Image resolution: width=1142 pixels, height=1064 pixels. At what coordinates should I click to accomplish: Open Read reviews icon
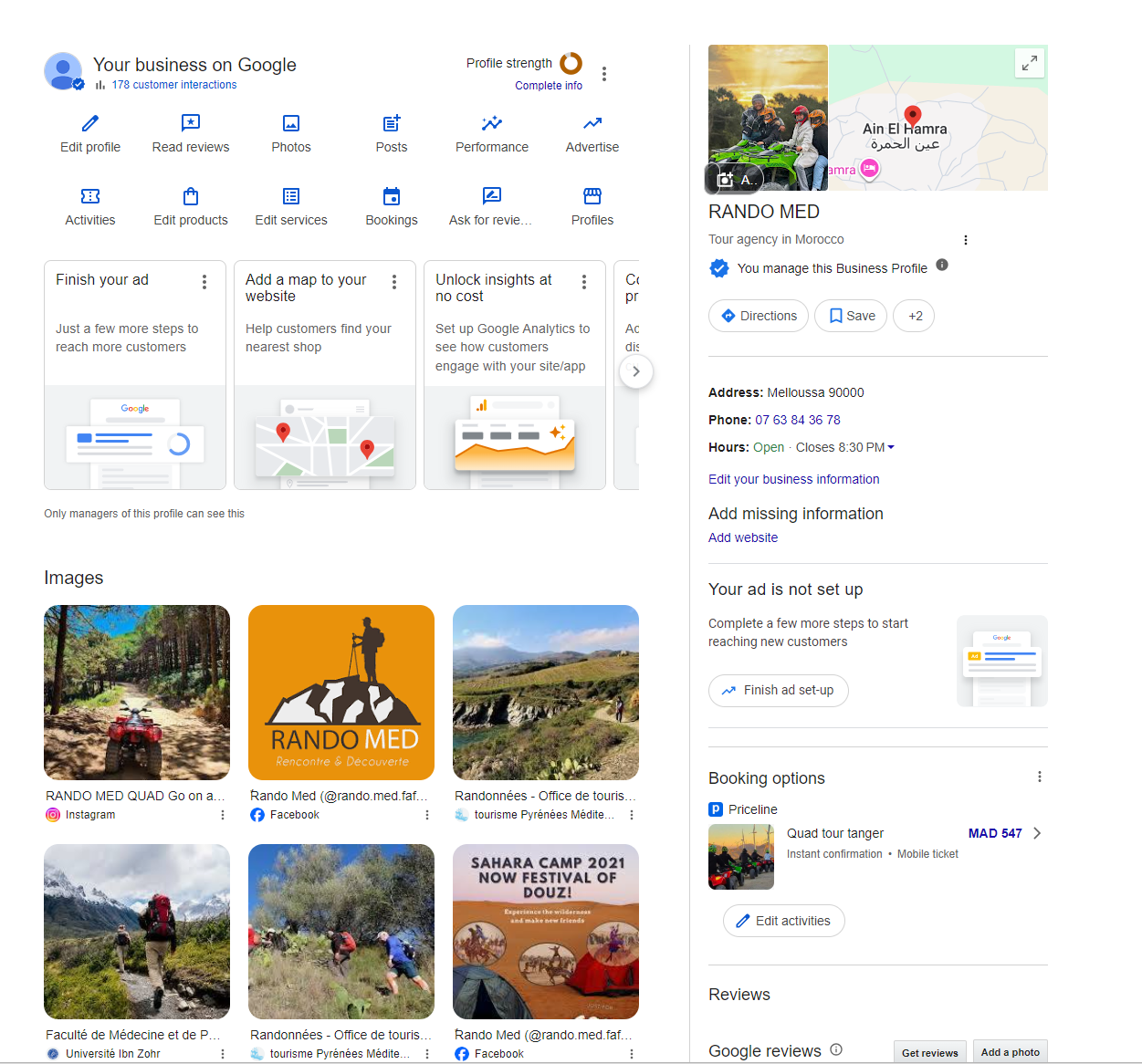191,123
